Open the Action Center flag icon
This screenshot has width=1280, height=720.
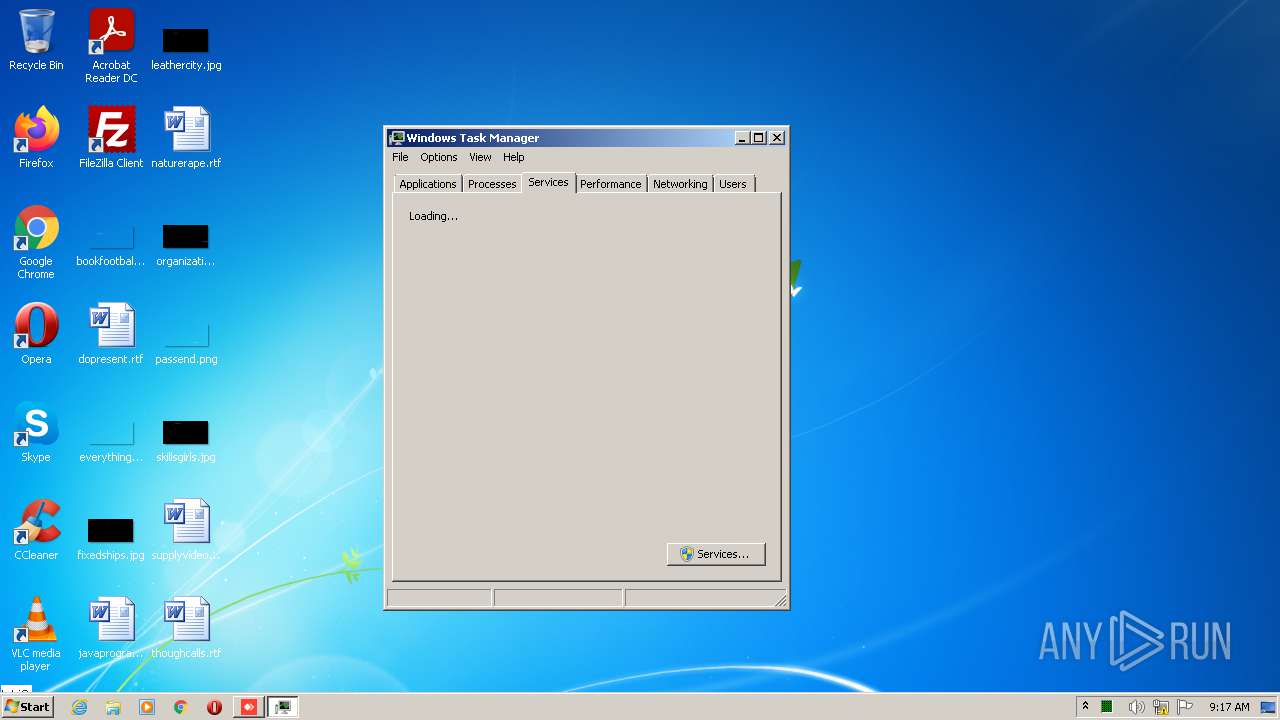pos(1185,707)
